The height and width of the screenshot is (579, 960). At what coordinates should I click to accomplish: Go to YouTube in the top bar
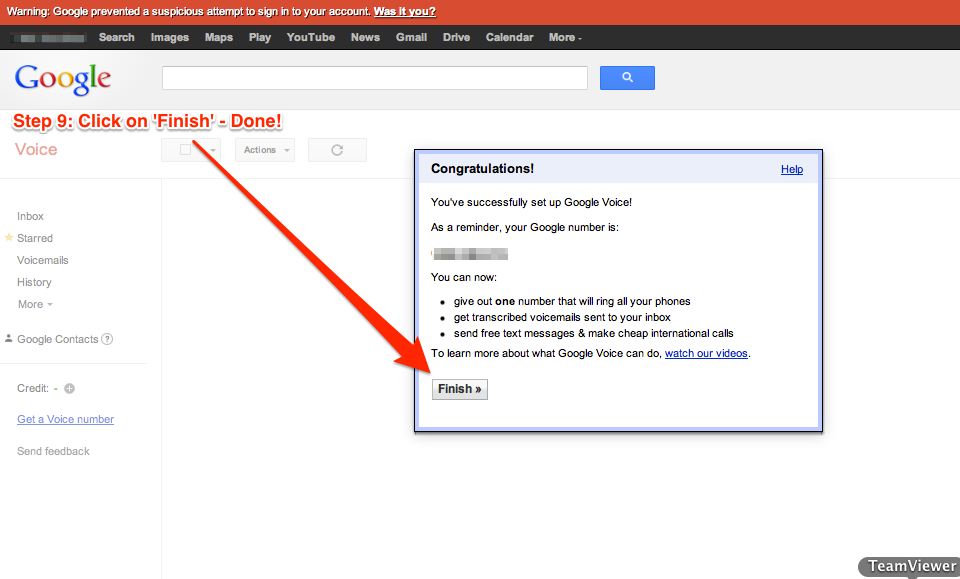[311, 37]
